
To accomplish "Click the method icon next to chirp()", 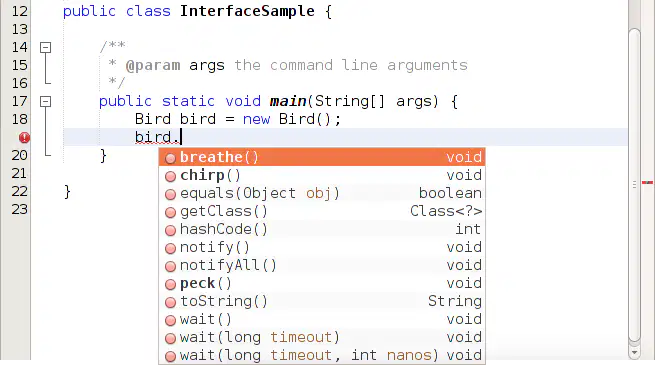I will tap(170, 176).
